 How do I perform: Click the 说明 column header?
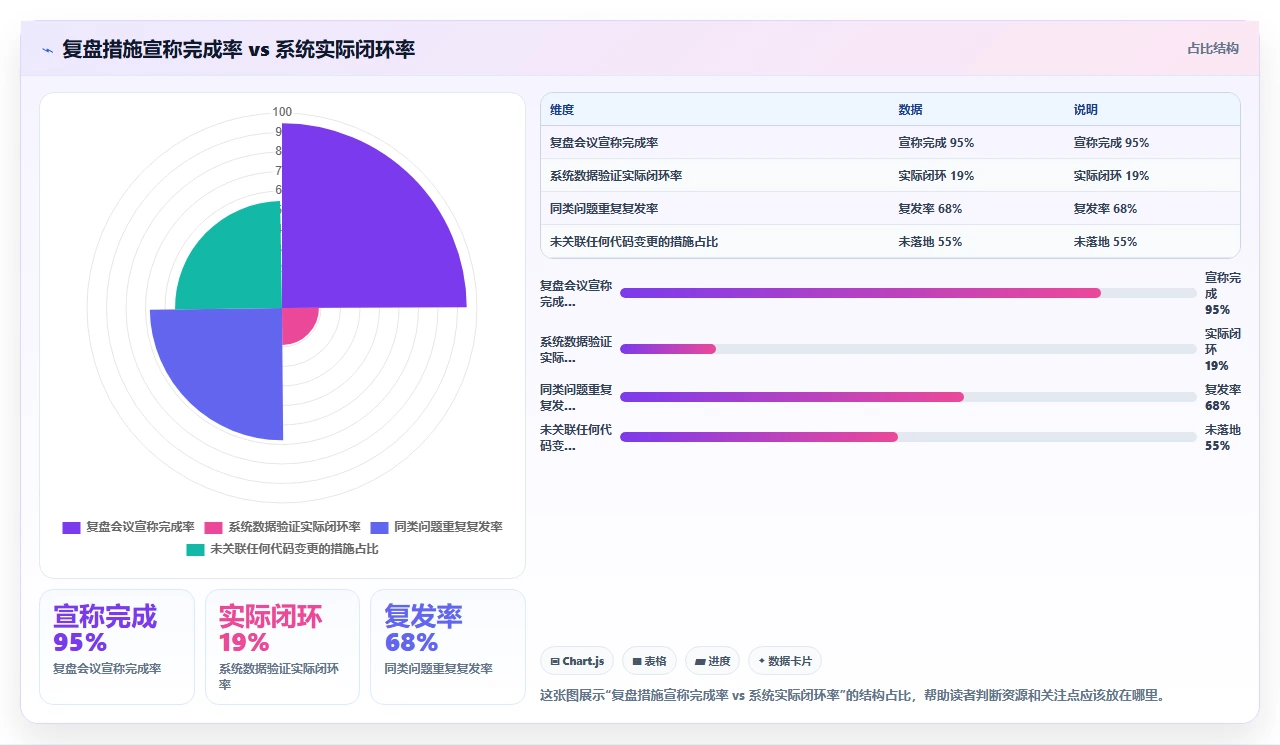click(1085, 110)
